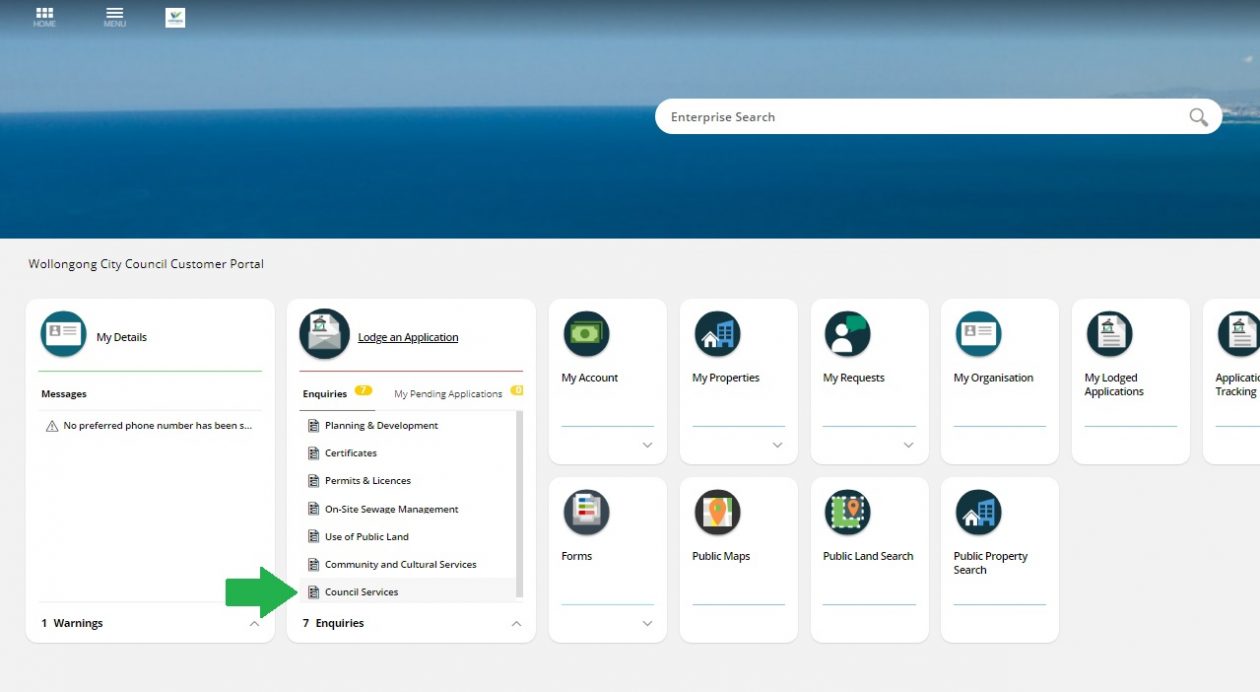Viewport: 1260px width, 692px height.
Task: Switch to My Pending Applications tab
Action: [x=448, y=394]
